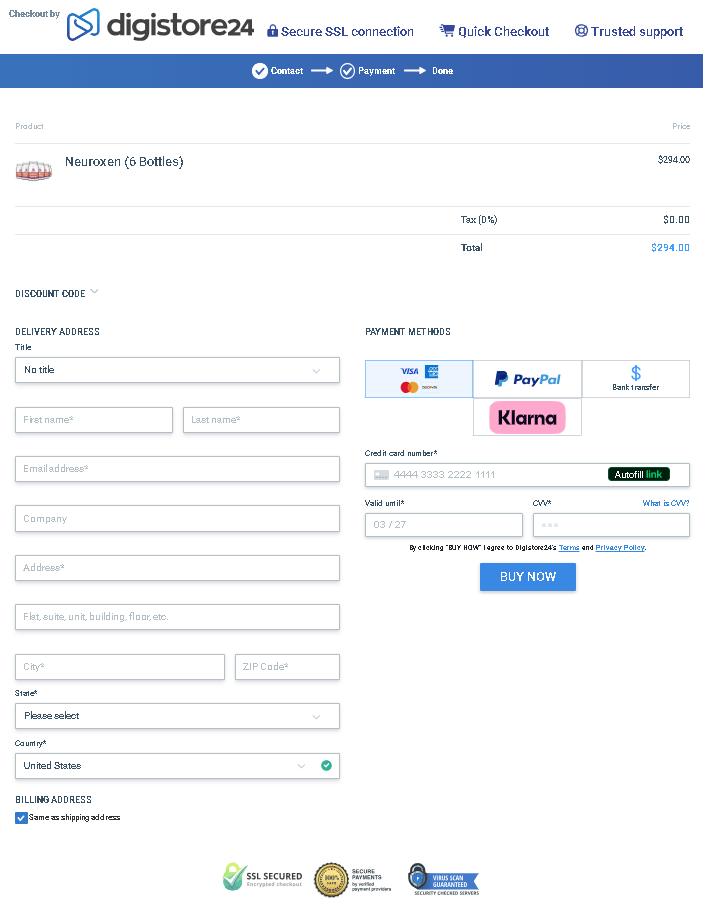The width and height of the screenshot is (703, 908).
Task: Click the BUY NOW button
Action: pos(528,577)
